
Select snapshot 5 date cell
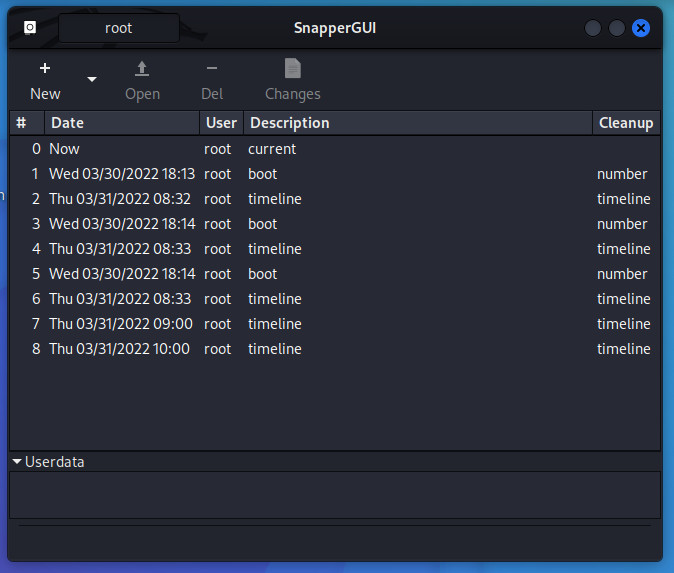122,274
